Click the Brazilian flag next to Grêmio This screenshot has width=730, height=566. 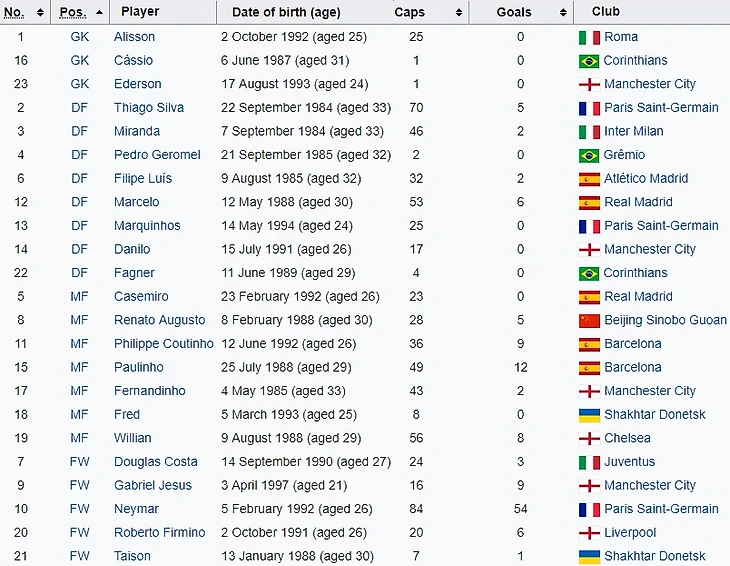589,155
